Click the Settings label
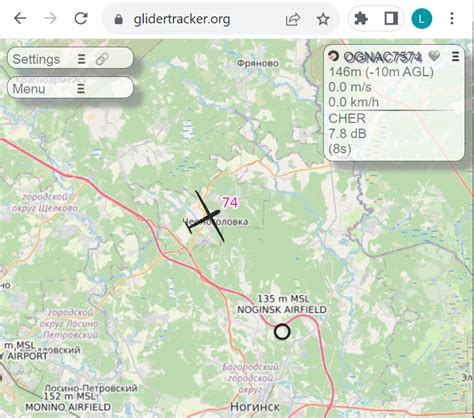This screenshot has height=418, width=474. click(36, 59)
